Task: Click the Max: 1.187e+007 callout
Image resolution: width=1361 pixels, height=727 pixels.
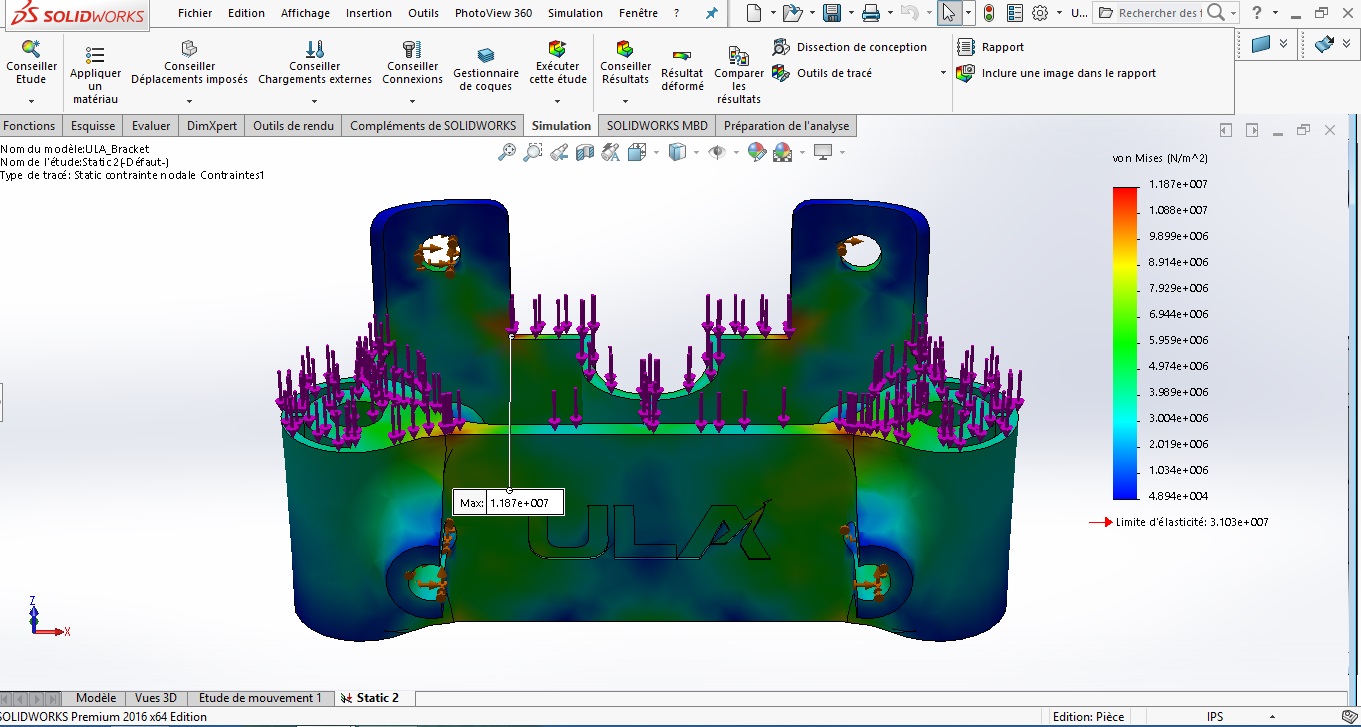Action: 509,503
